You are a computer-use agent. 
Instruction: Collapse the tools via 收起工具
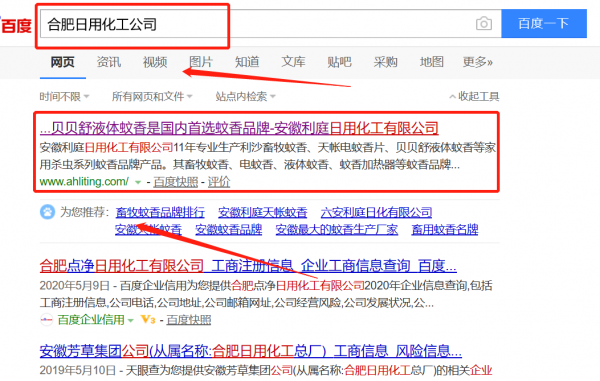point(474,96)
